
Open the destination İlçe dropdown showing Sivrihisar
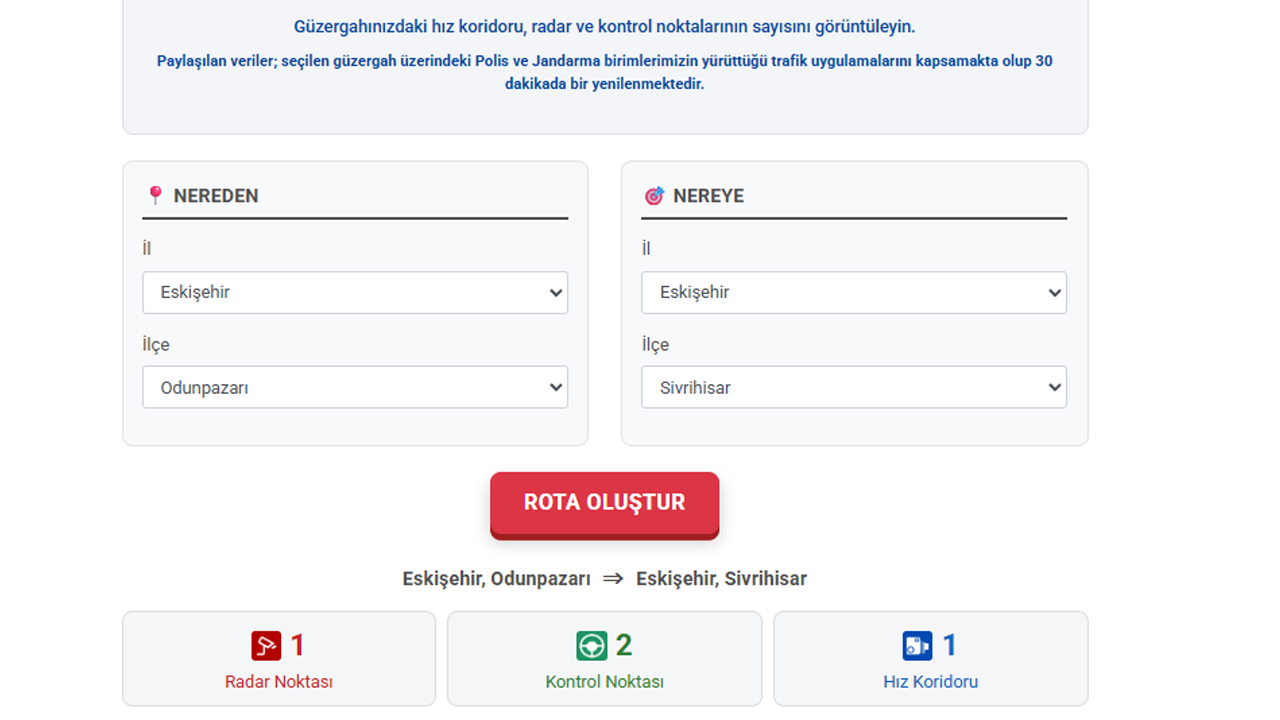(x=853, y=387)
